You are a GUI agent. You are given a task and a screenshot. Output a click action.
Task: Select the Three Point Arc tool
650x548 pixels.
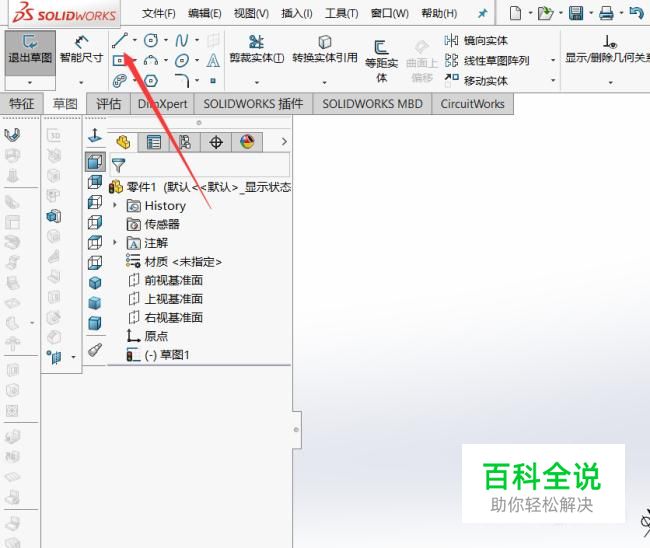tap(150, 61)
